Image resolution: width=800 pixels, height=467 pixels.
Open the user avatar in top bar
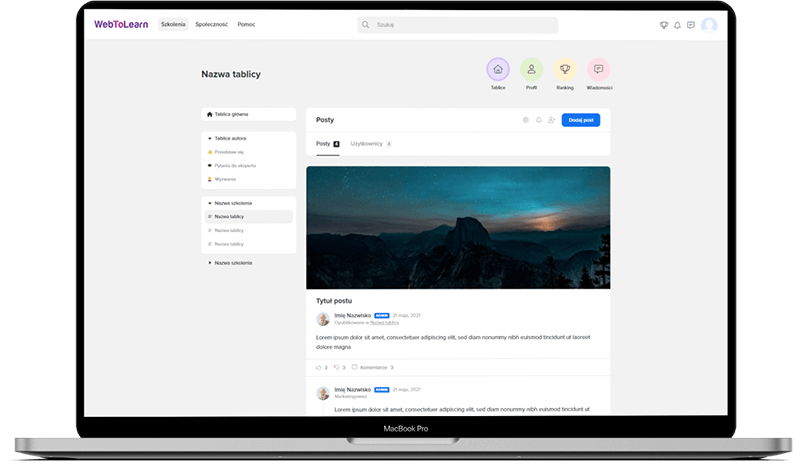point(709,25)
